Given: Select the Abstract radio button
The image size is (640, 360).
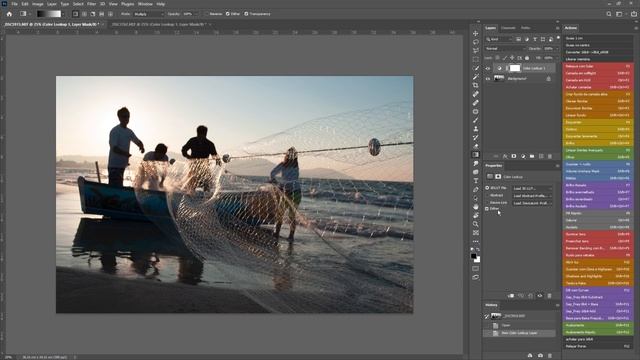Looking at the screenshot, I should [487, 196].
